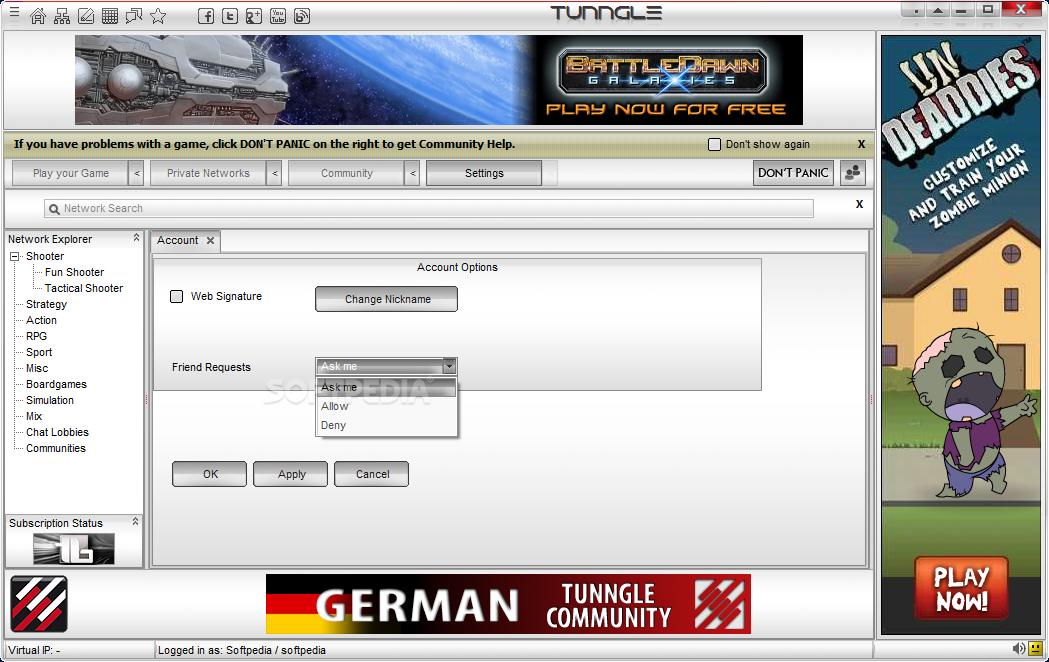Open the YouTube icon

(278, 16)
